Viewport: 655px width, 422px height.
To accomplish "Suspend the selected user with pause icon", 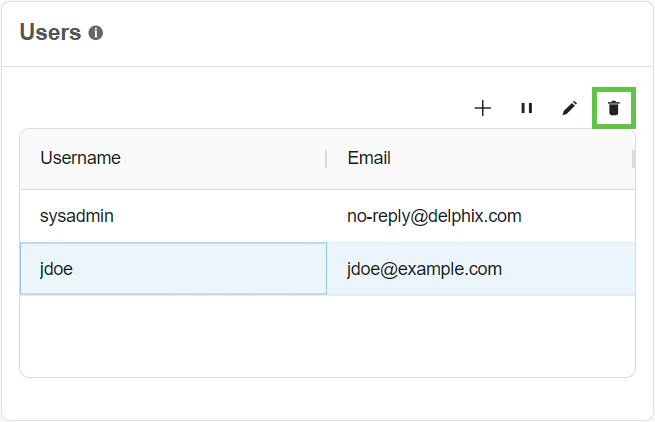I will (x=526, y=108).
